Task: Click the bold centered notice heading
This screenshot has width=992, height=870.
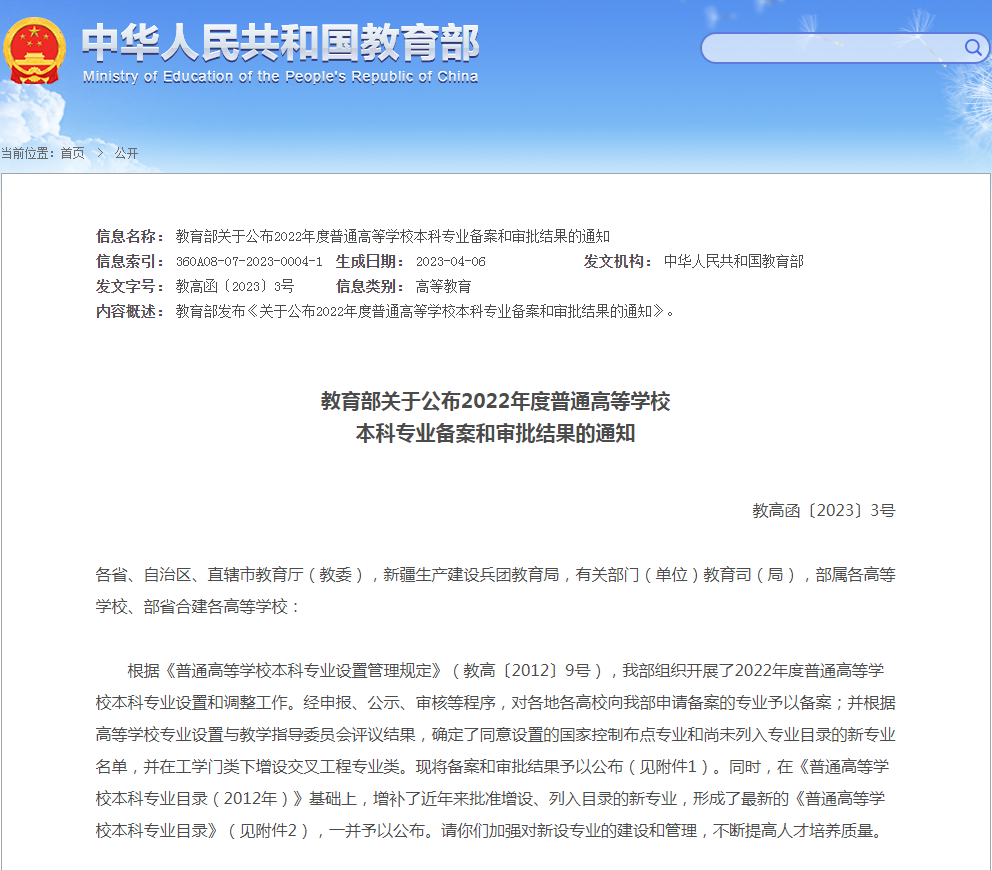Action: pyautogui.click(x=495, y=417)
